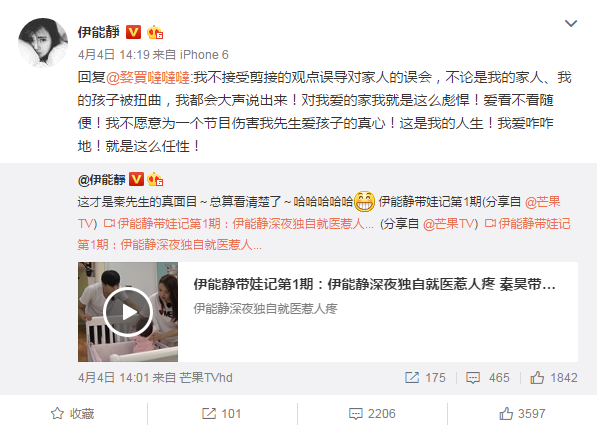Repost using the forward button showing 101

[x=222, y=414]
